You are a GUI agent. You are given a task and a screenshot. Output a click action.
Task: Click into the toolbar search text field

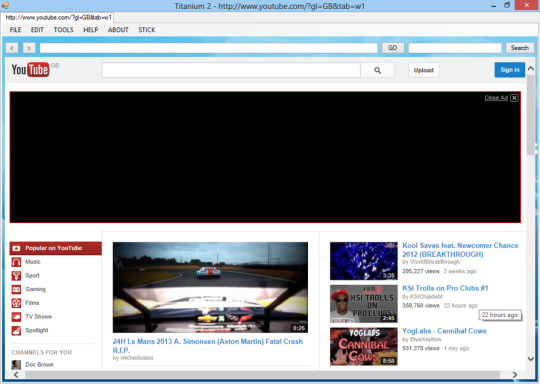pos(455,48)
